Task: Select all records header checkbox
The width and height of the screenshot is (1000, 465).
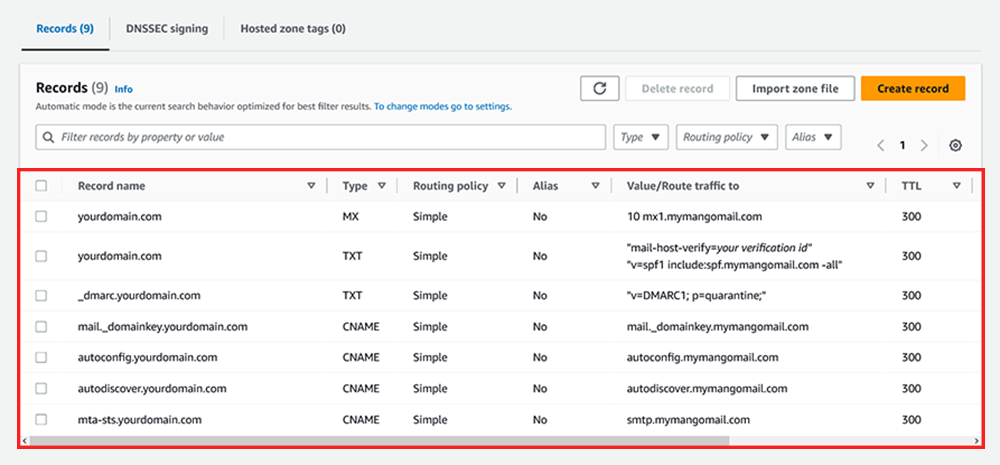Action: (x=41, y=186)
